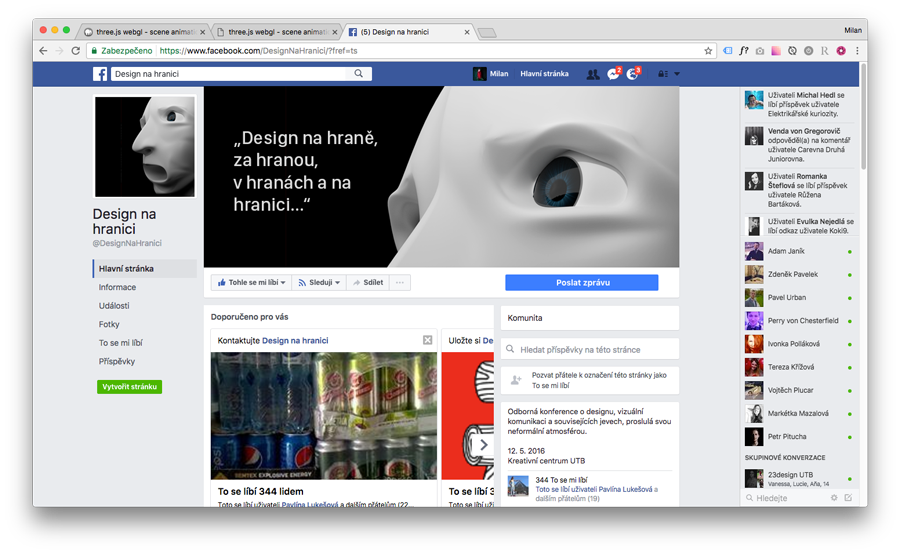This screenshot has width=900, height=553.
Task: Close the 'Kontaktujte Design na hranici' card
Action: [428, 341]
